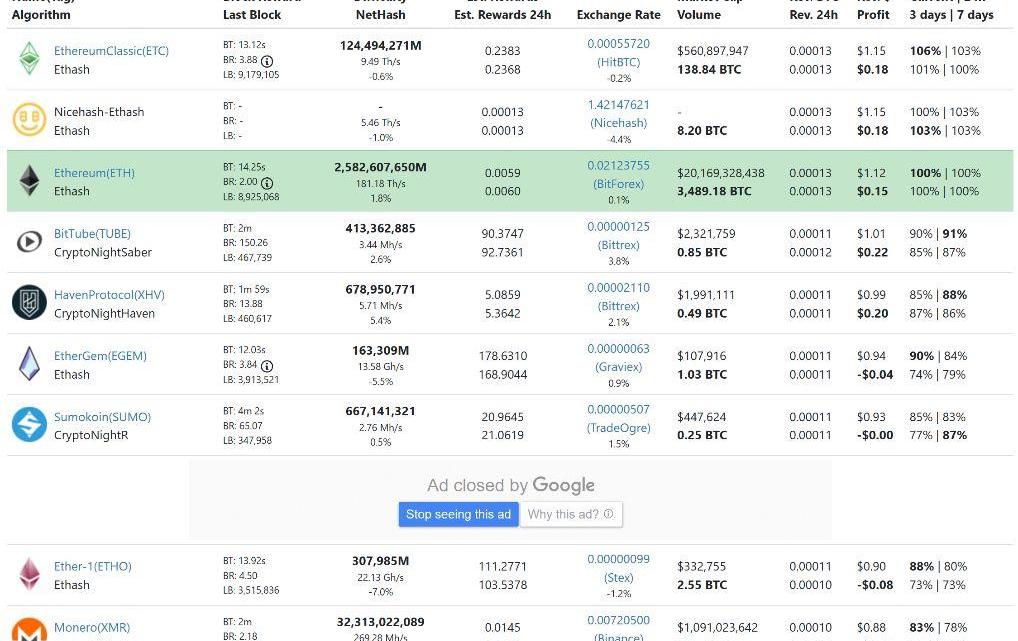
Task: Open the EtherGem(EGEM) coin page
Action: pos(100,356)
